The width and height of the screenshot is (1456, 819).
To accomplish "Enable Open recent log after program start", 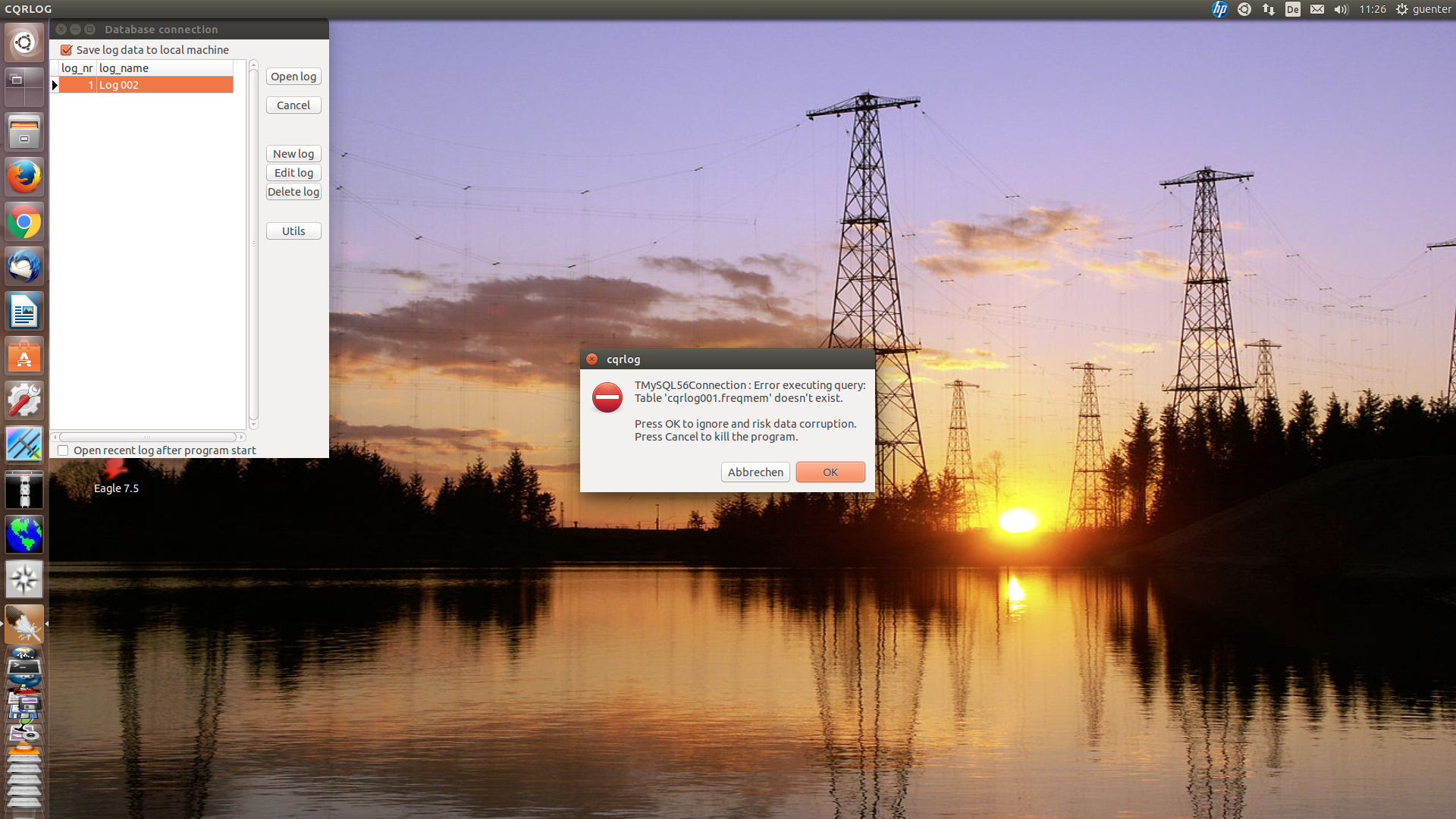I will [64, 450].
